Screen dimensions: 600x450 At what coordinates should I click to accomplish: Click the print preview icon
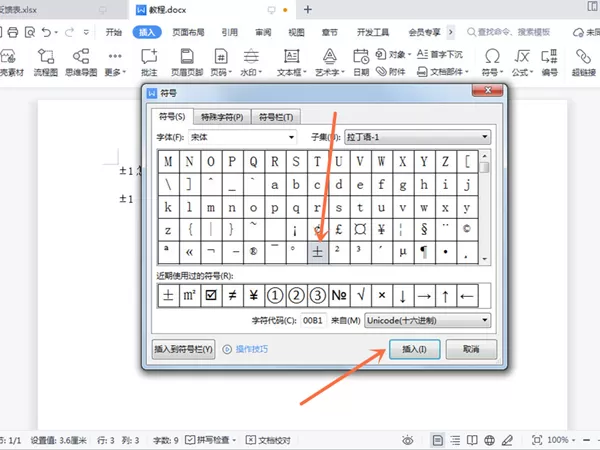click(x=30, y=33)
